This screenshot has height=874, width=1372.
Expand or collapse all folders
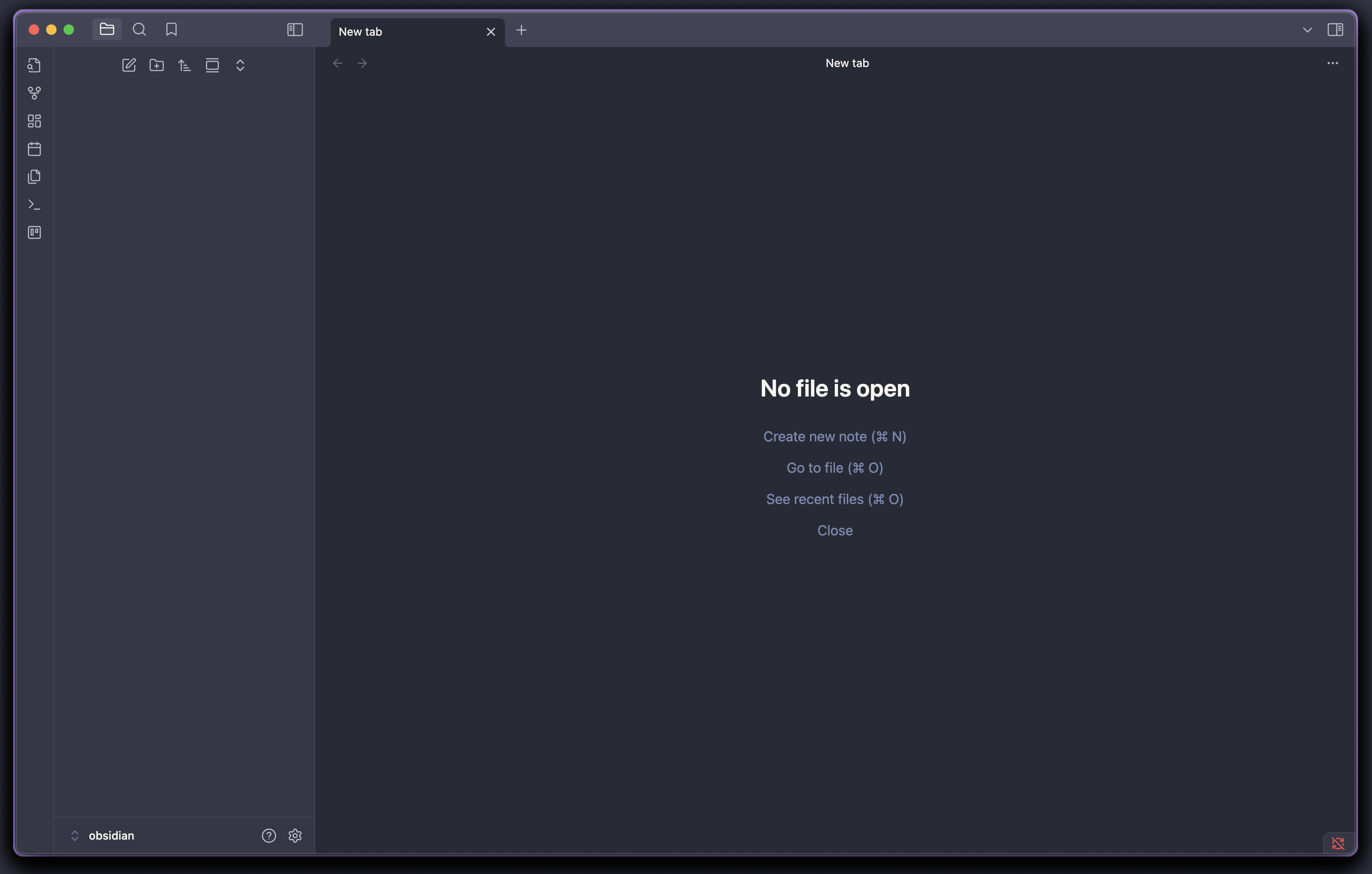pyautogui.click(x=240, y=66)
